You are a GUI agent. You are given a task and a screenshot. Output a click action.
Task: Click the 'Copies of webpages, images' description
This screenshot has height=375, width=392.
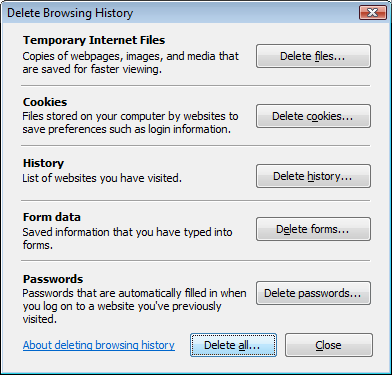click(131, 63)
